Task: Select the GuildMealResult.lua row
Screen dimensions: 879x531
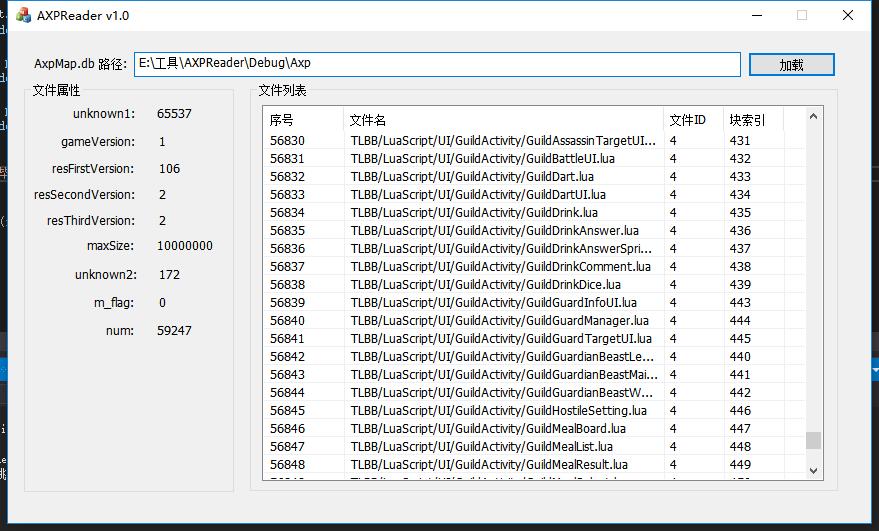Action: (x=489, y=465)
